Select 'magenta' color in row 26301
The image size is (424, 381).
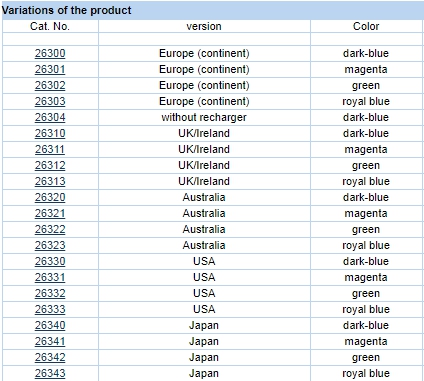[366, 69]
